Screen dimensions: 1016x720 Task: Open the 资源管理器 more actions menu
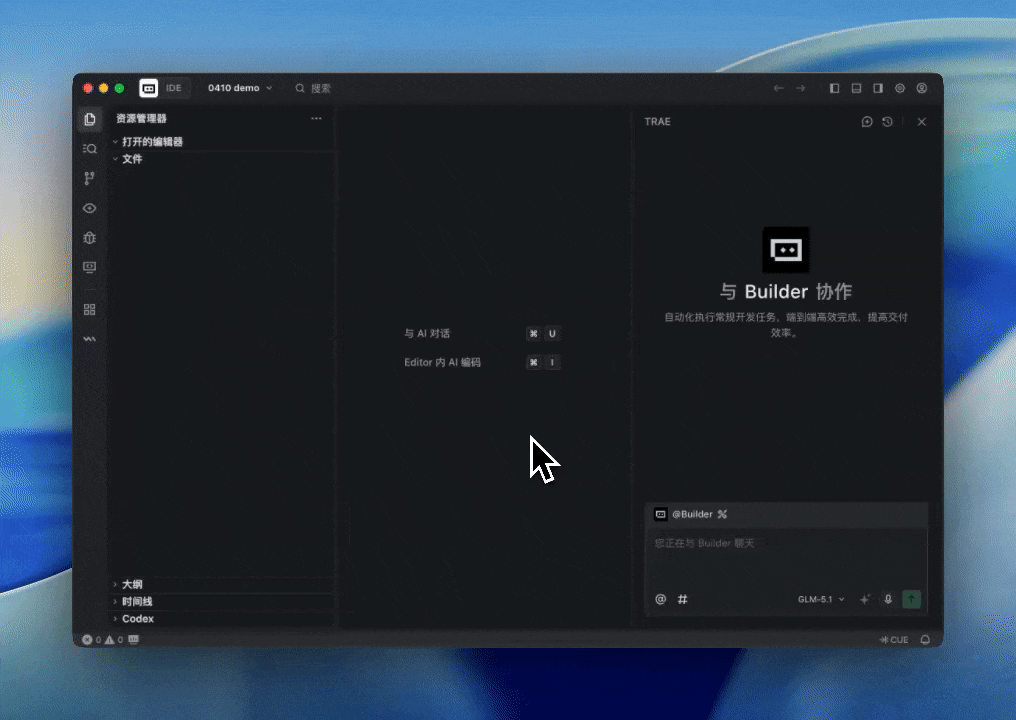point(316,119)
